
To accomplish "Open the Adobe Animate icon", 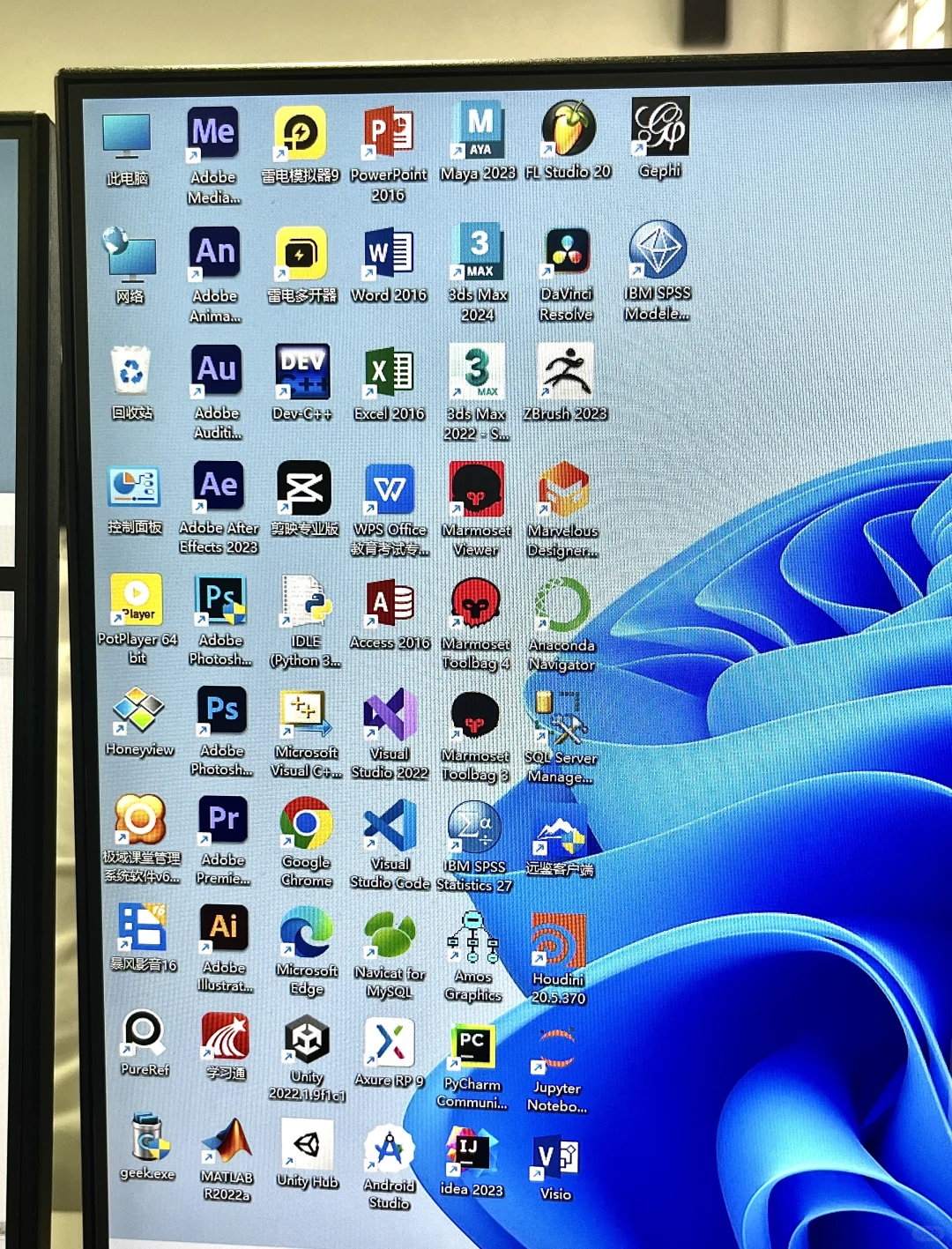I will click(215, 254).
